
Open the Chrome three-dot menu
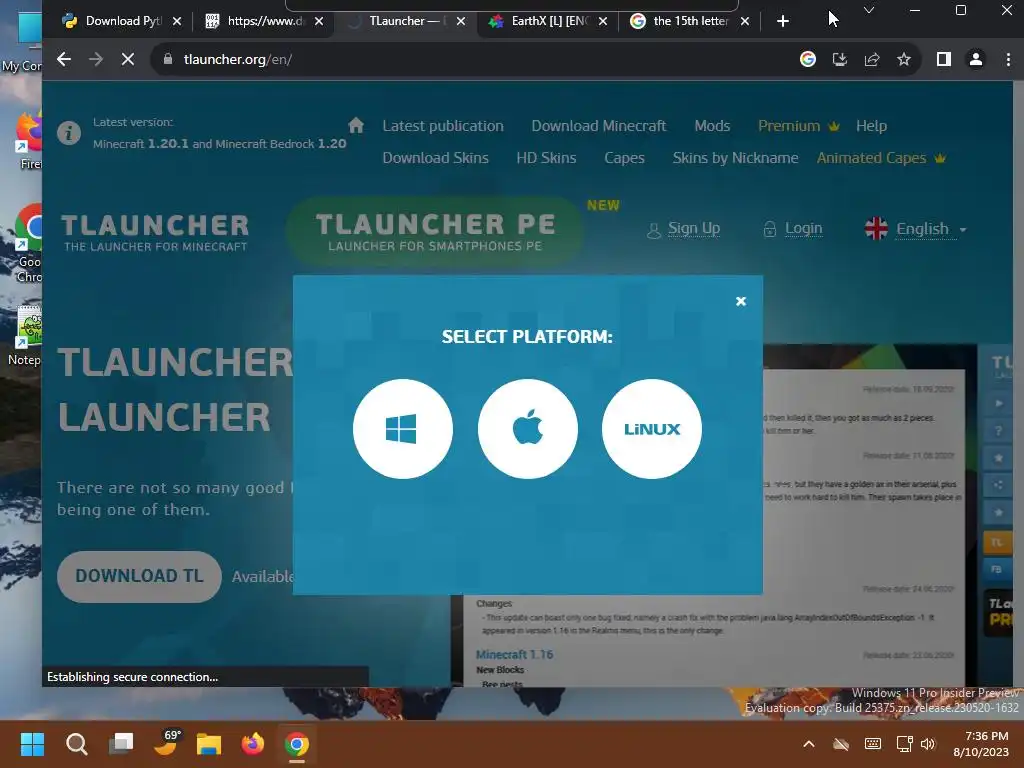point(1008,59)
